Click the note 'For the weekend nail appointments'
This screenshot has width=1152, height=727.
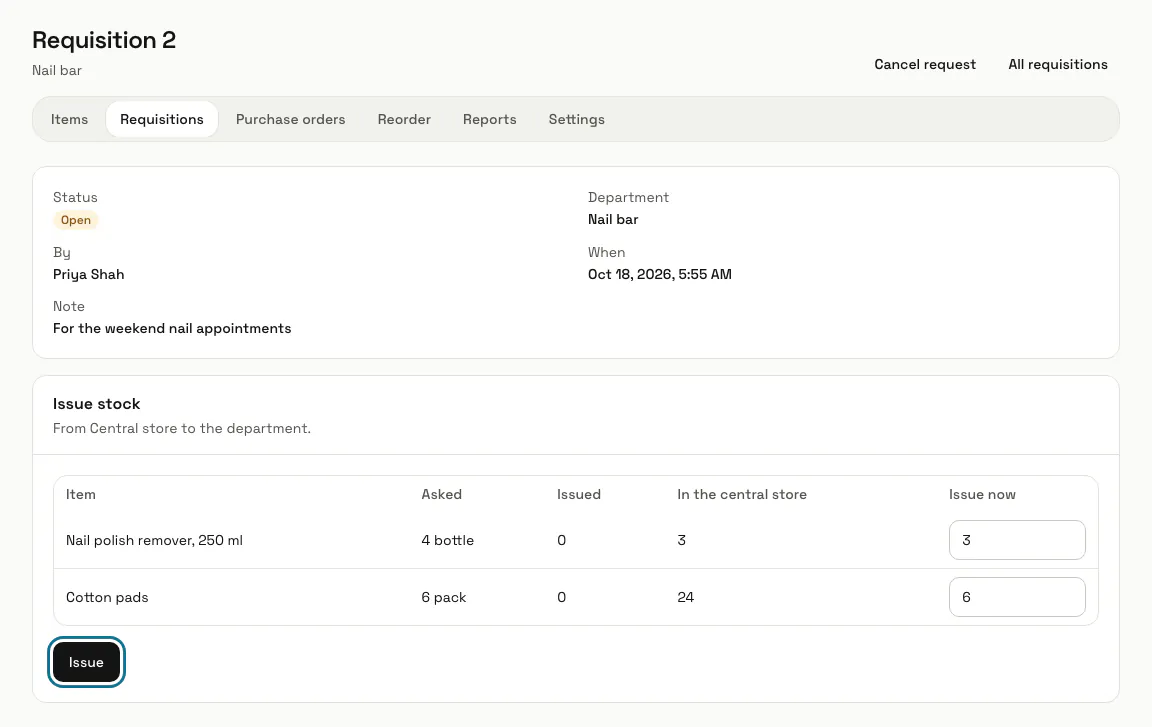coord(172,328)
